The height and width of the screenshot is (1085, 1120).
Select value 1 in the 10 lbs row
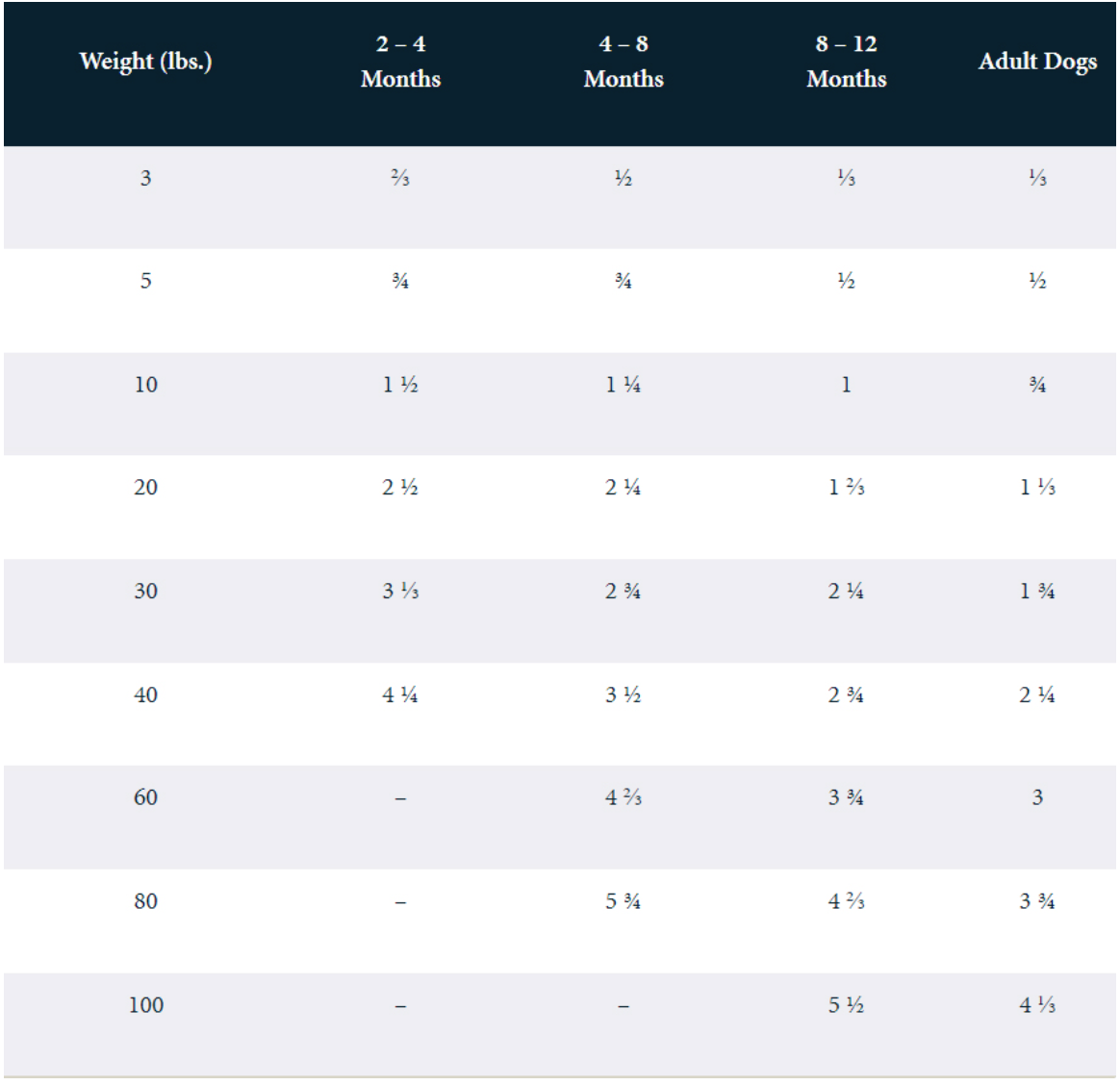[x=846, y=385]
